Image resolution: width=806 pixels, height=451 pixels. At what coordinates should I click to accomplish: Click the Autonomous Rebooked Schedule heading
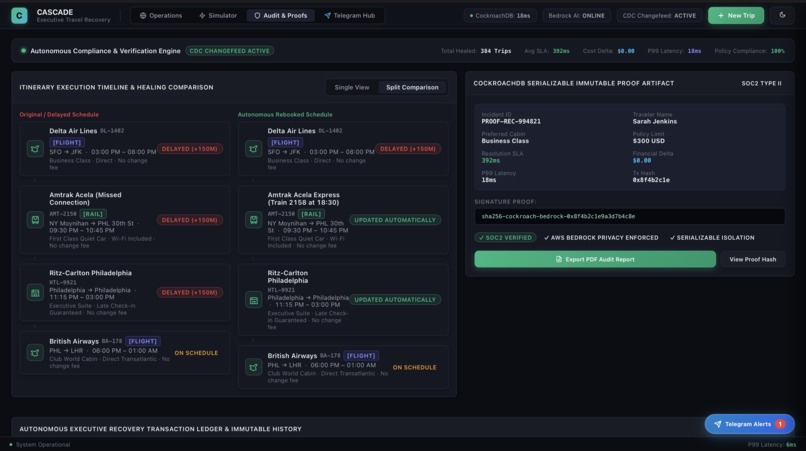[x=285, y=115]
